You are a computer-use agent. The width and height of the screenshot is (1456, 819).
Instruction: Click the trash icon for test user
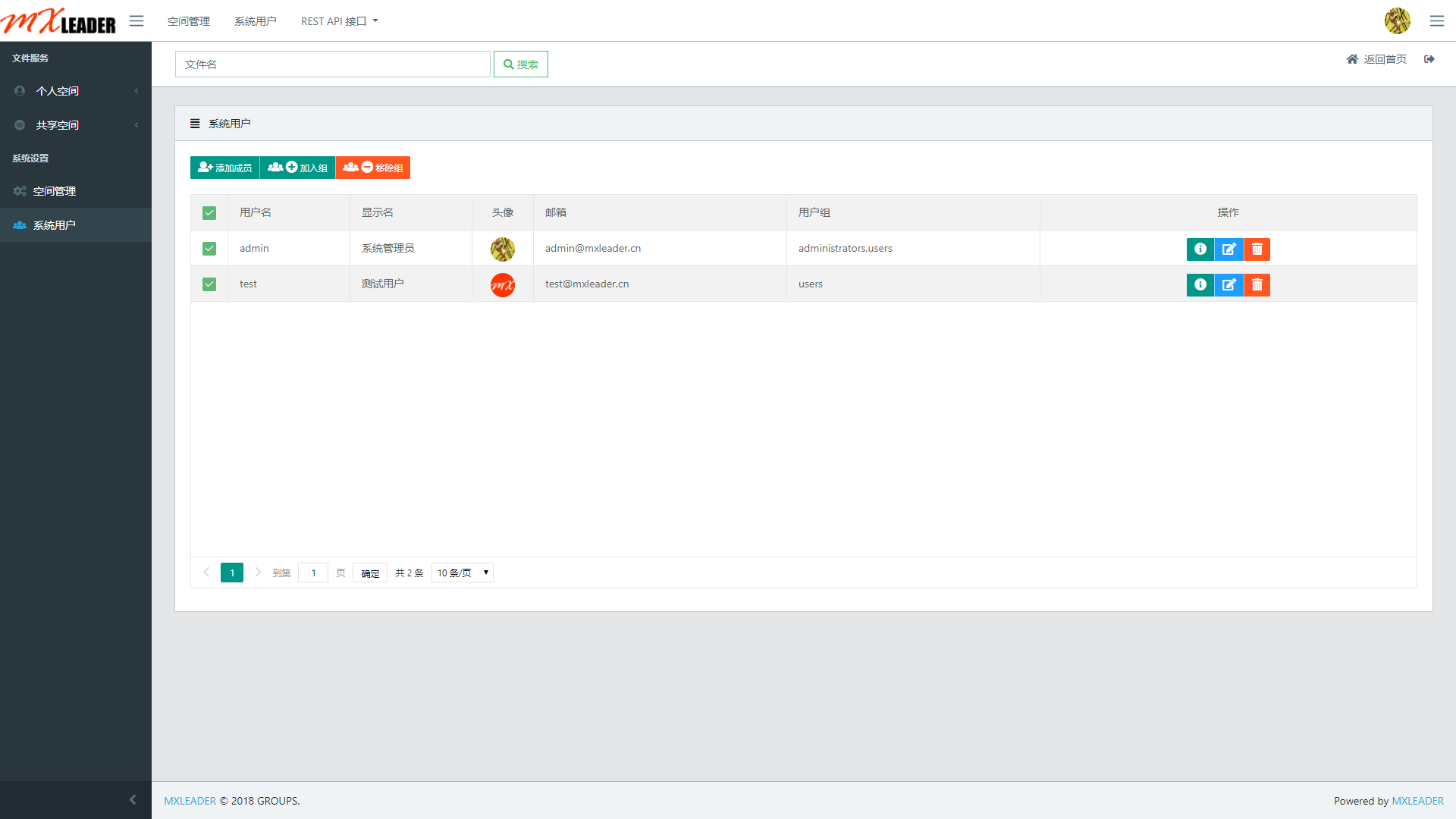[x=1257, y=284]
